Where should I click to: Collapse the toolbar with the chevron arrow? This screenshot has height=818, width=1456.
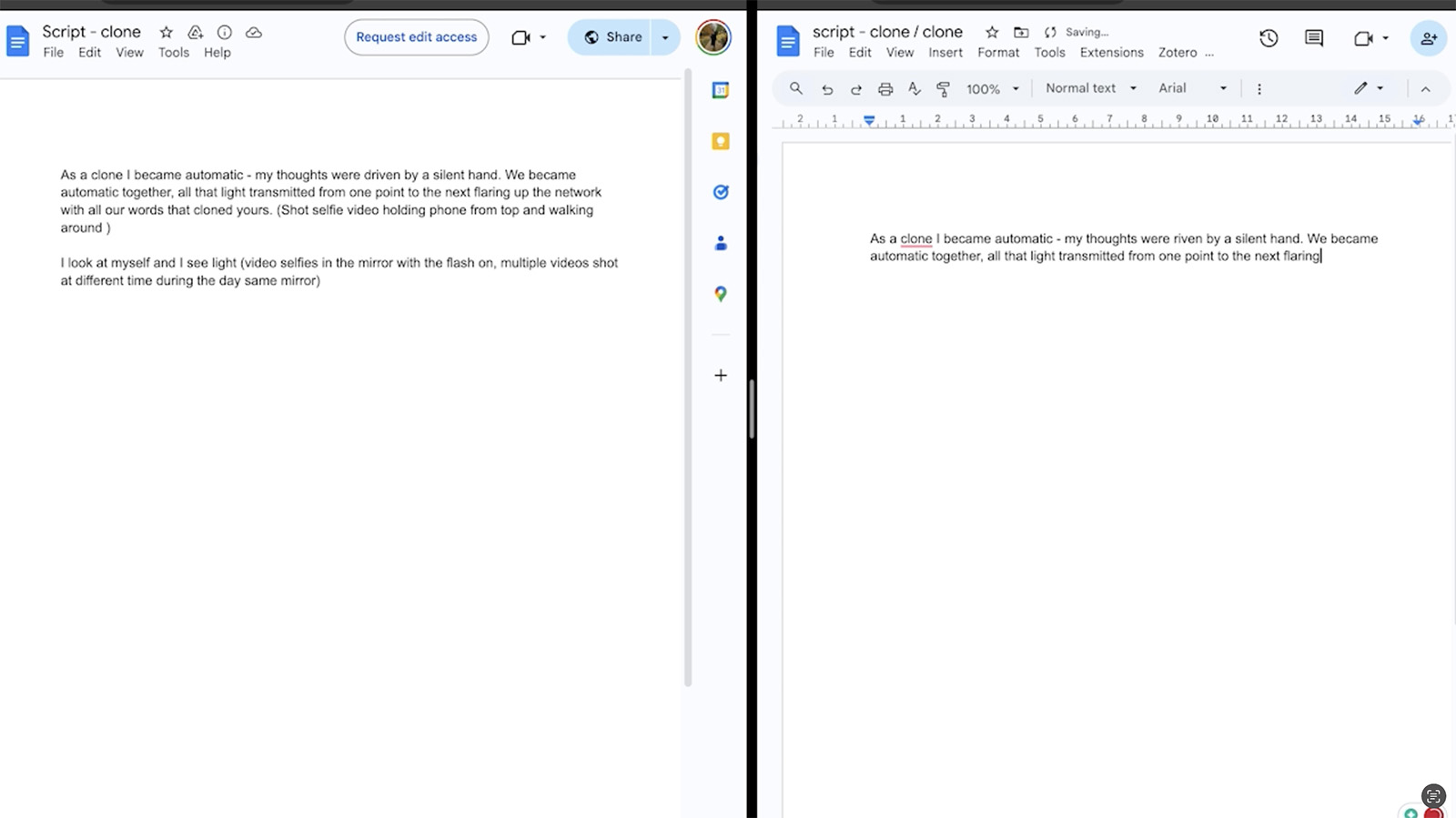(x=1425, y=89)
